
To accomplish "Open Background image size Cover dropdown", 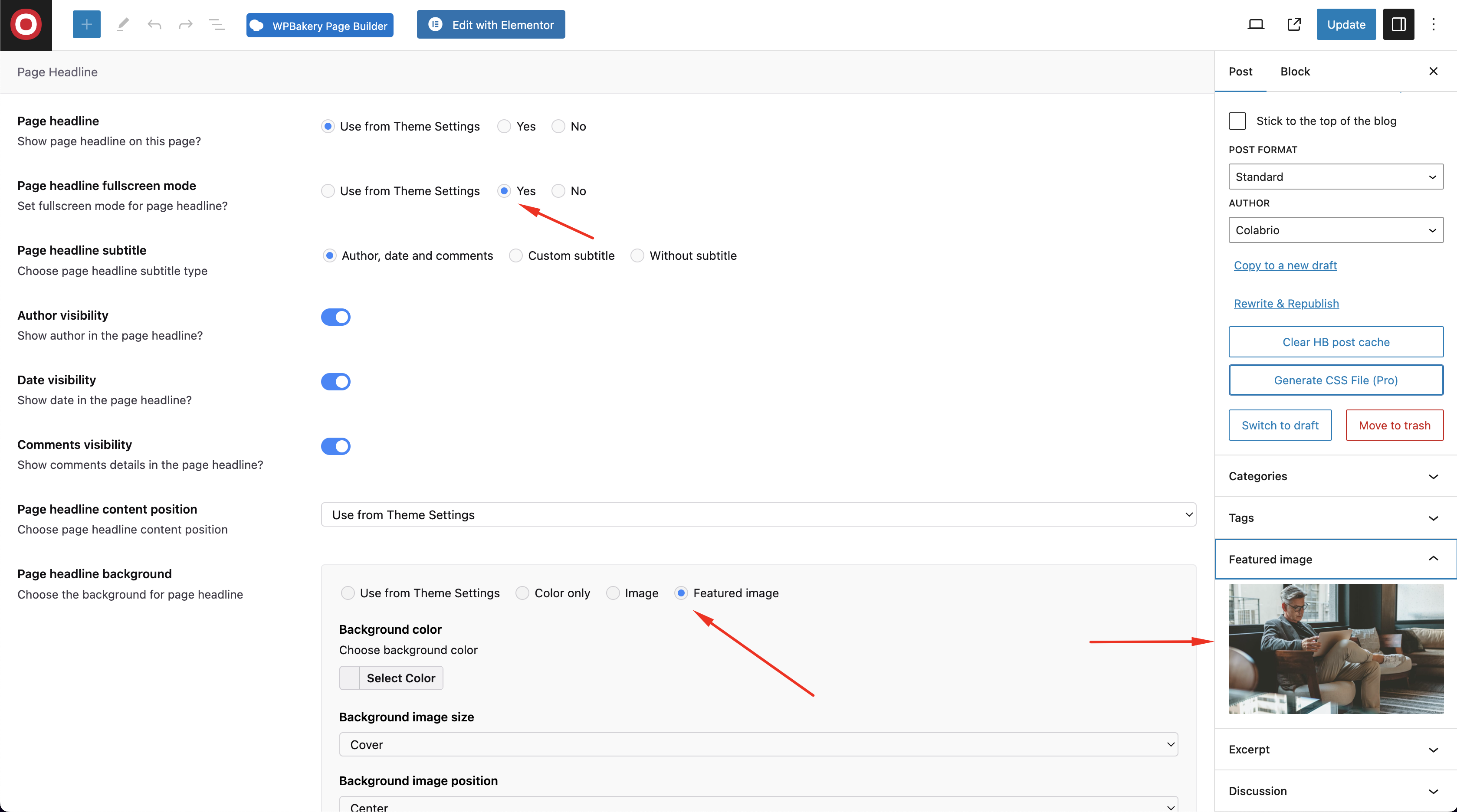I will [758, 745].
